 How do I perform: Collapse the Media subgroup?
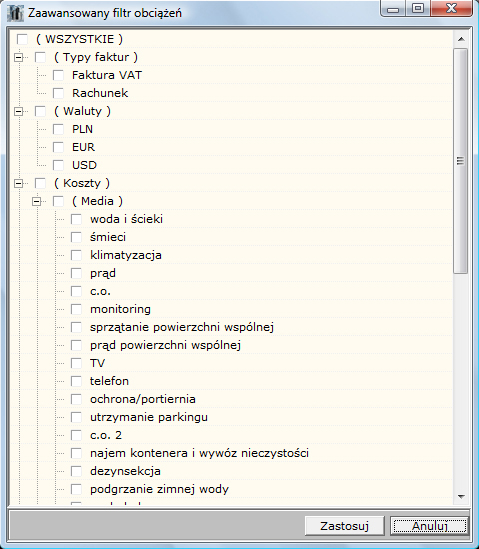tap(36, 201)
